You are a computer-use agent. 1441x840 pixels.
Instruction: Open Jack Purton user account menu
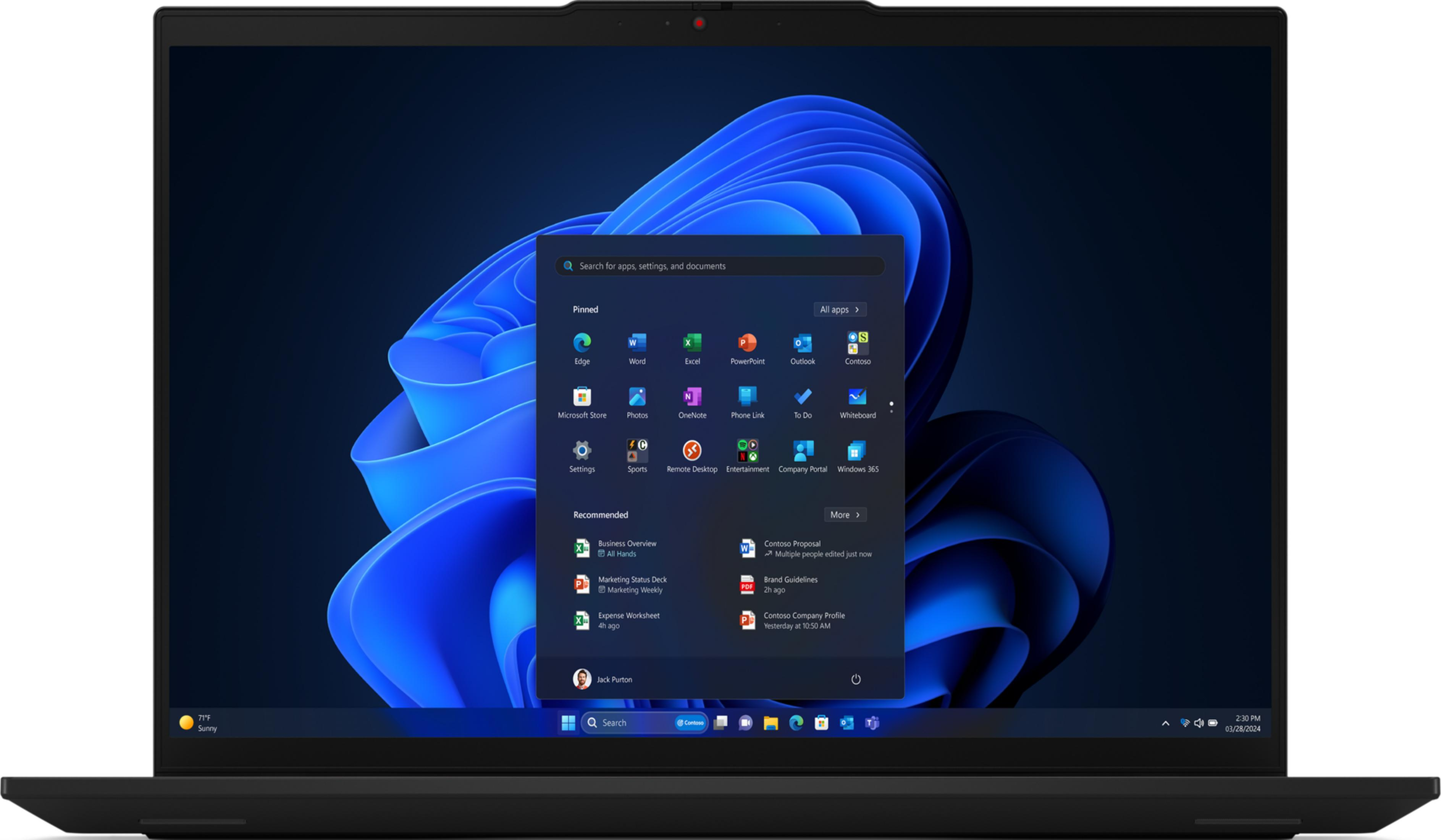[603, 679]
